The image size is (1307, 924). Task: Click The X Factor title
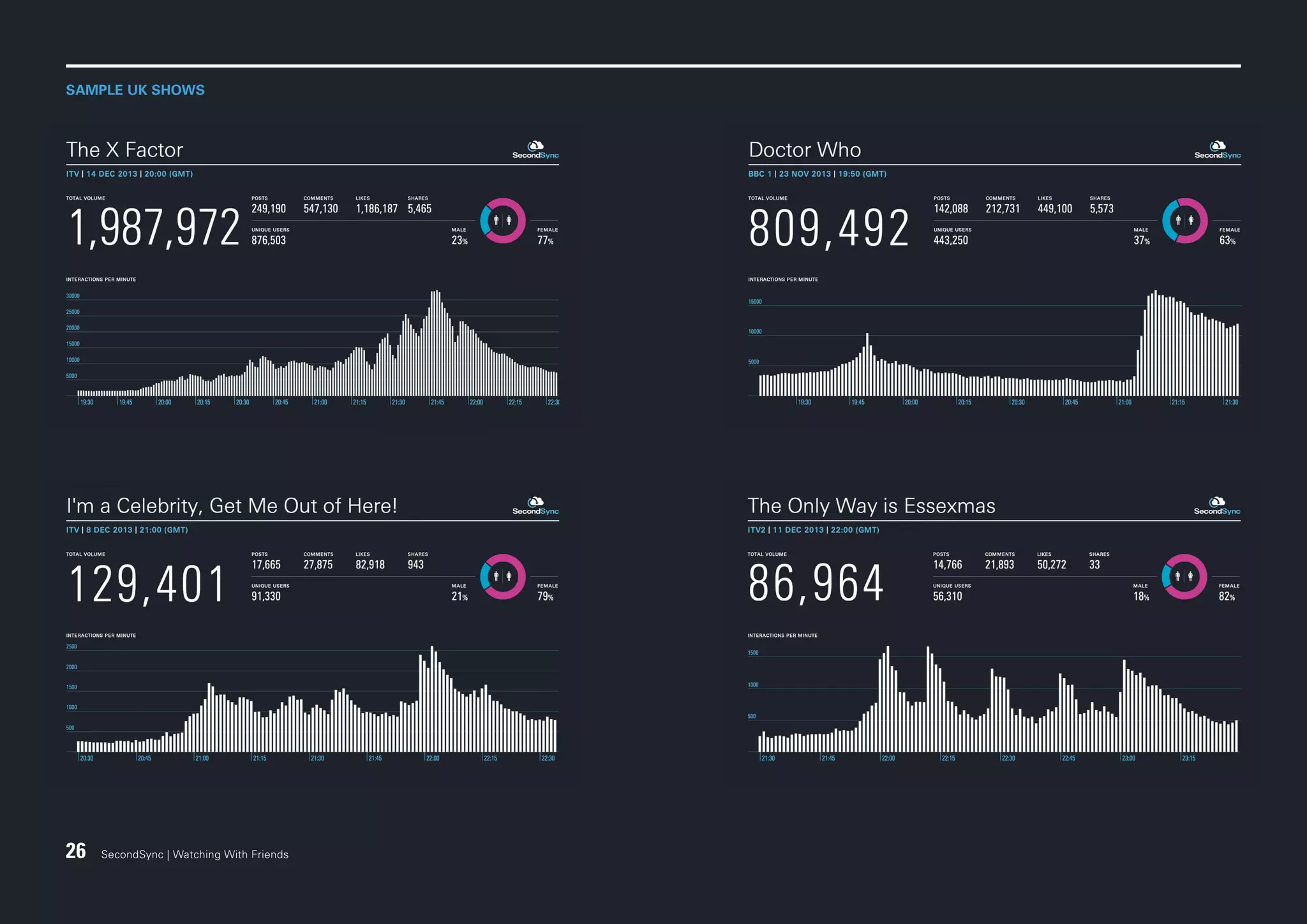tap(124, 150)
